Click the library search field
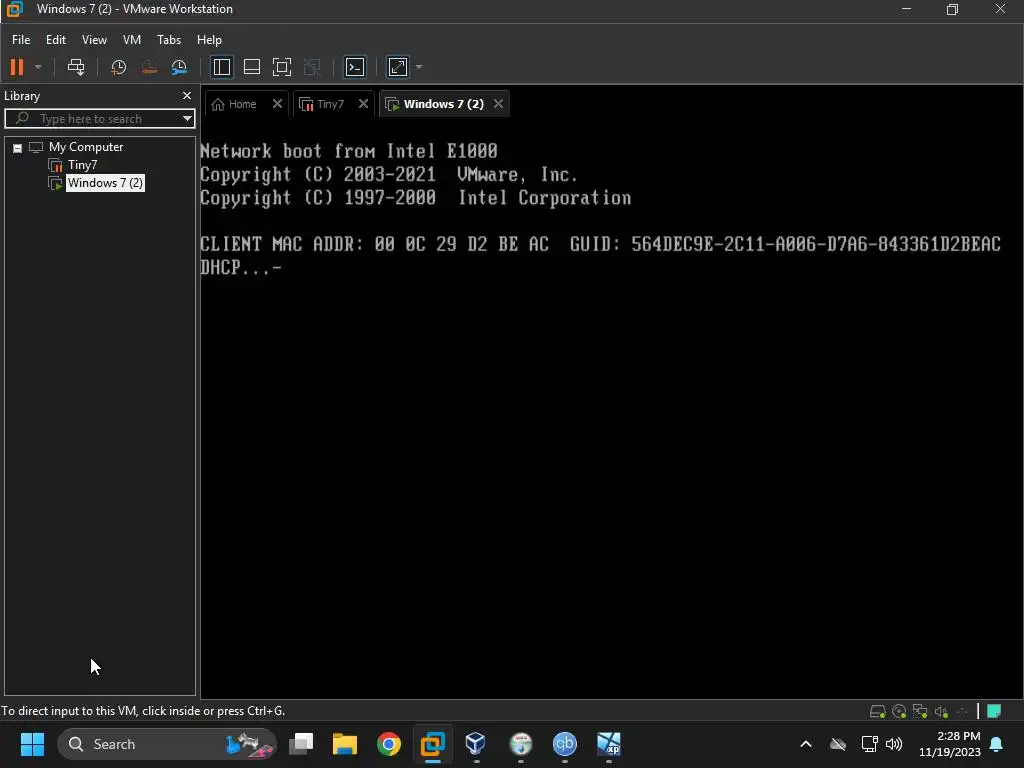 pos(99,119)
